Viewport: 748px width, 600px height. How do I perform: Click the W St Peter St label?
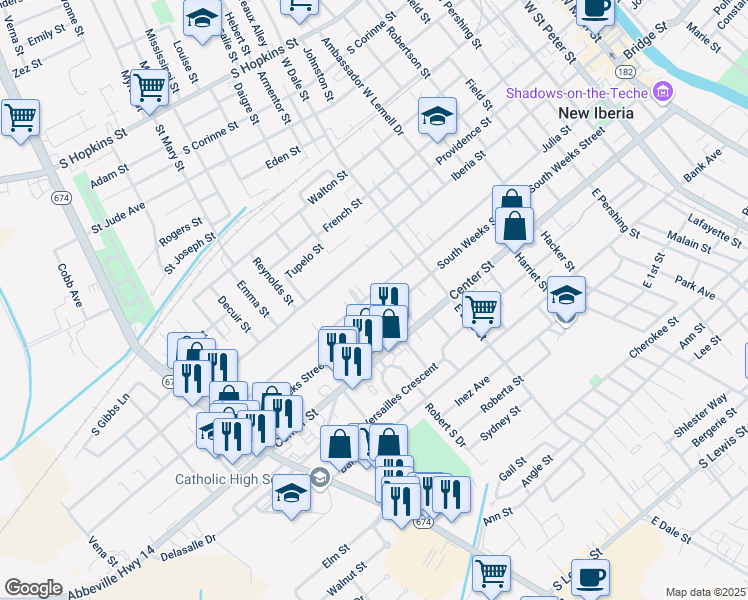[x=550, y=32]
